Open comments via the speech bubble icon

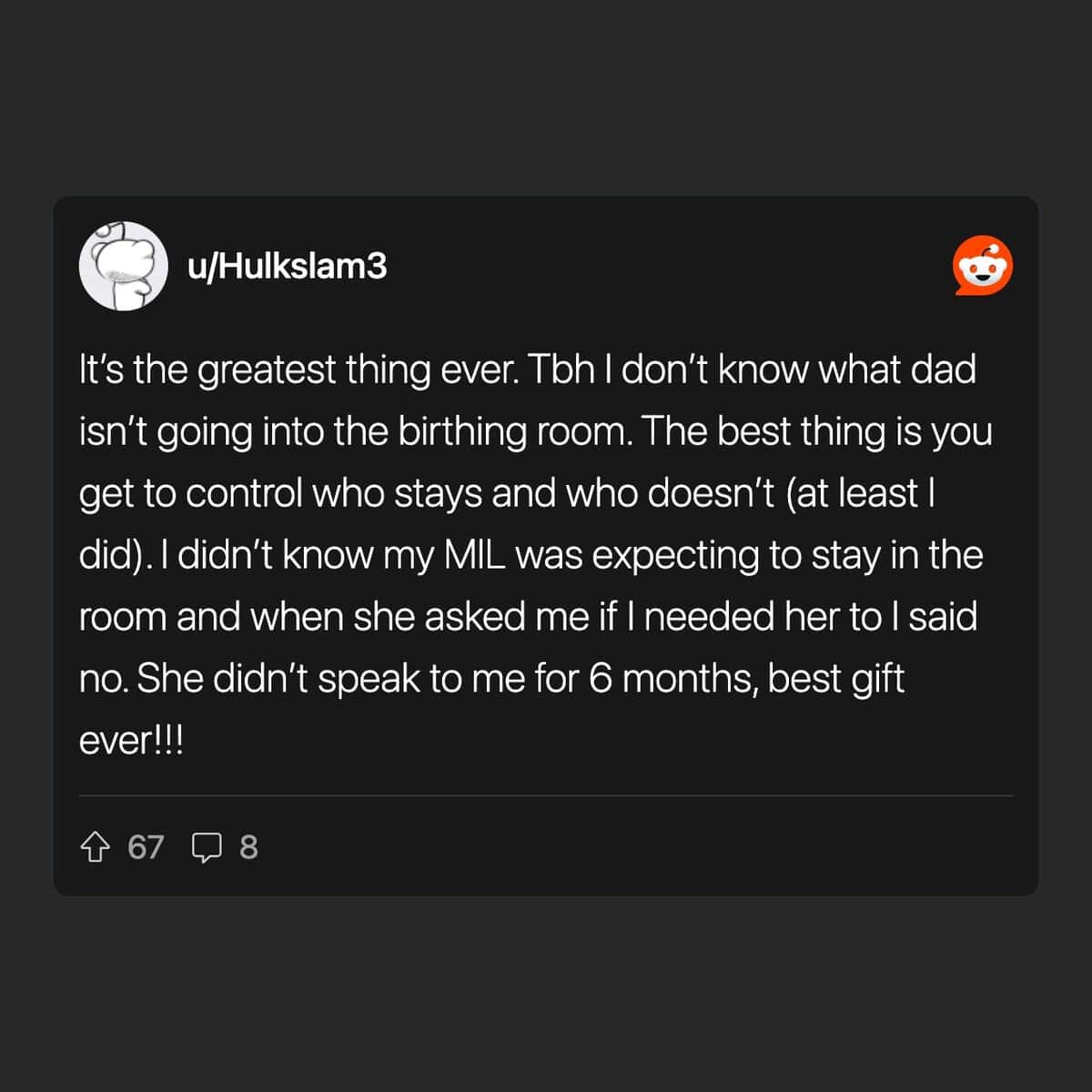coord(207,848)
